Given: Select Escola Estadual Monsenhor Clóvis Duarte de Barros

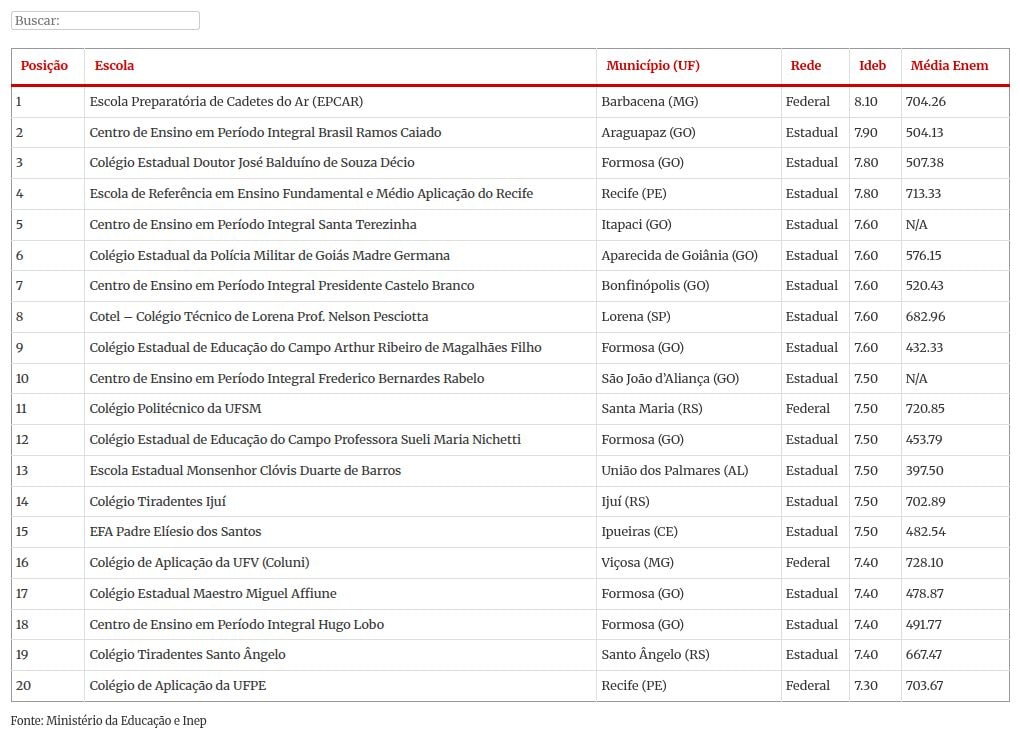Looking at the screenshot, I should (x=245, y=470).
